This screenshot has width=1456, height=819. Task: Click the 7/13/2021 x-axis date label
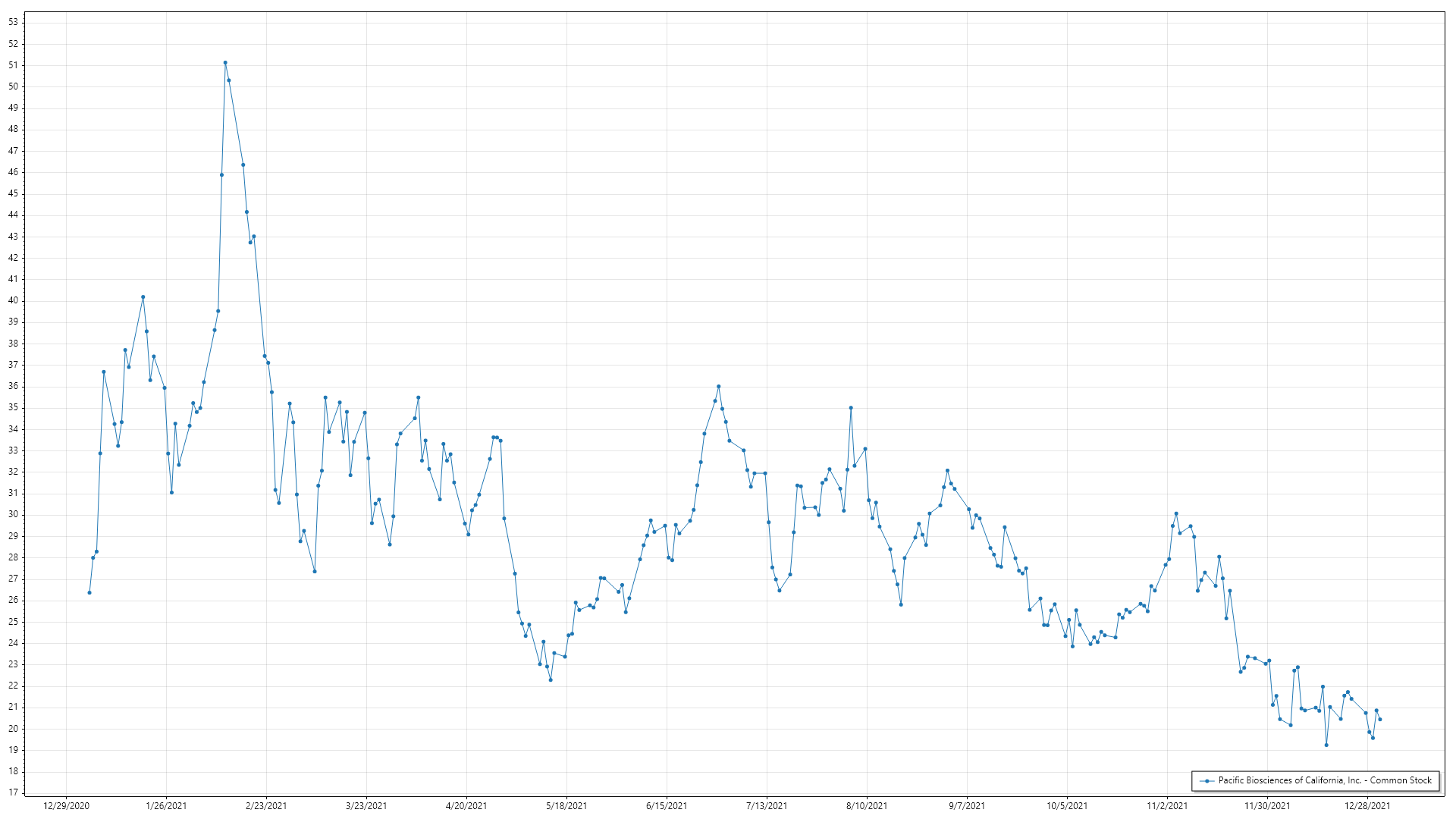click(767, 806)
